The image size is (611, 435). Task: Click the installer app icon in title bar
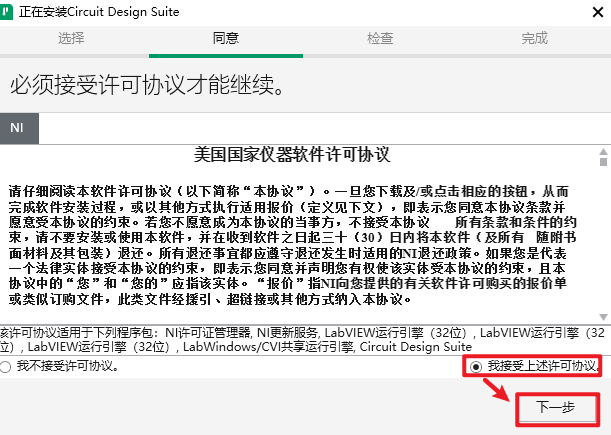click(5, 12)
